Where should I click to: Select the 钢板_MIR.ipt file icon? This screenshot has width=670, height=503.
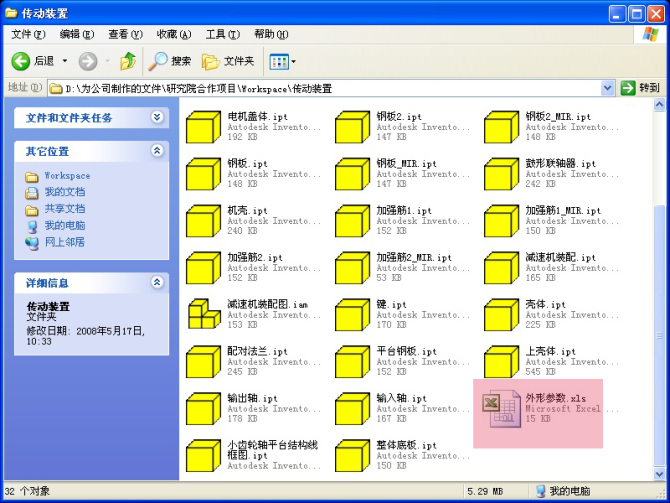(x=352, y=174)
